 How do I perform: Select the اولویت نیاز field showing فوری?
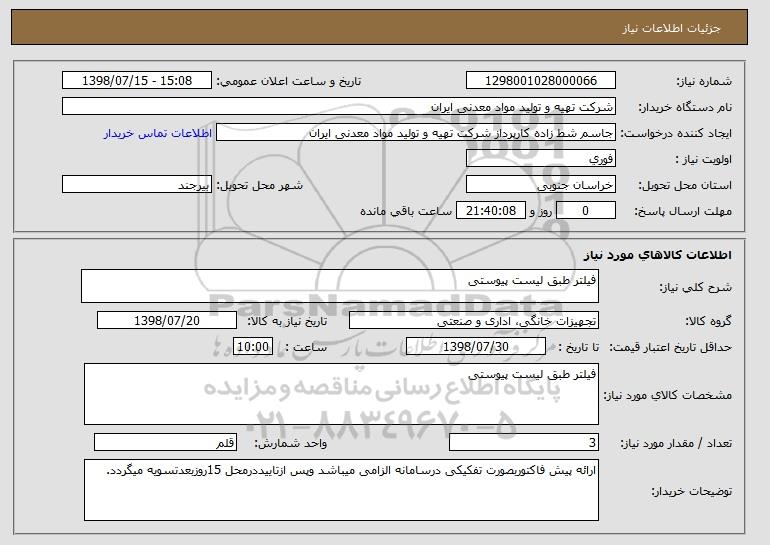point(541,159)
